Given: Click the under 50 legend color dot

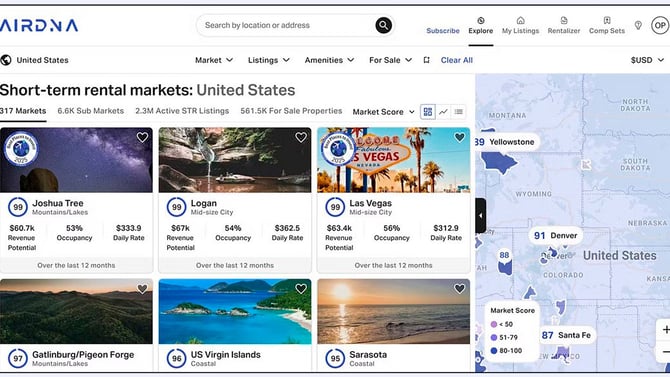Looking at the screenshot, I should [x=494, y=324].
